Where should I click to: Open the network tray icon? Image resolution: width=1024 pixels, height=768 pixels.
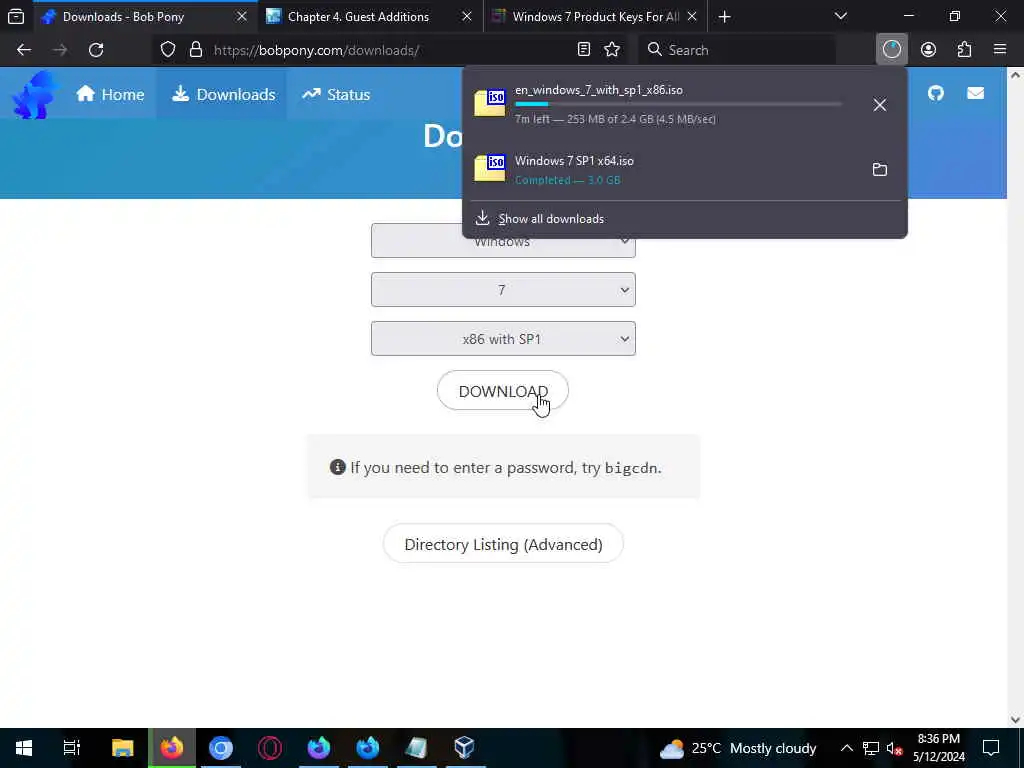coord(871,748)
